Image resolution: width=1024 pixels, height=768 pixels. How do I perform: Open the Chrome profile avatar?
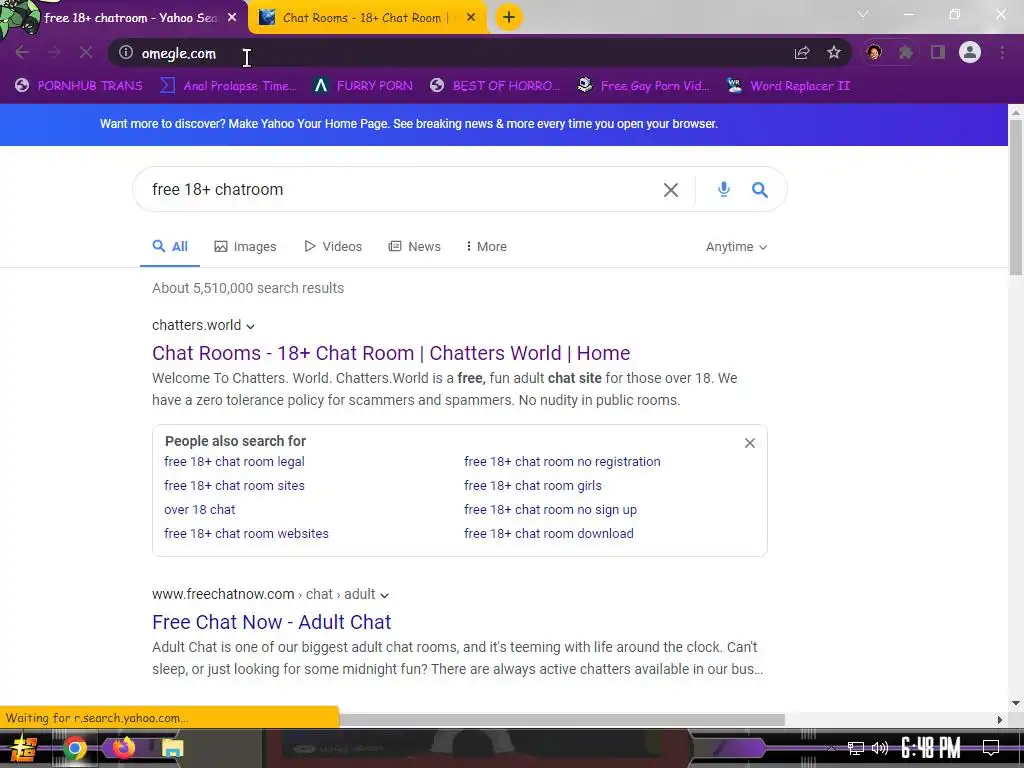[x=970, y=52]
